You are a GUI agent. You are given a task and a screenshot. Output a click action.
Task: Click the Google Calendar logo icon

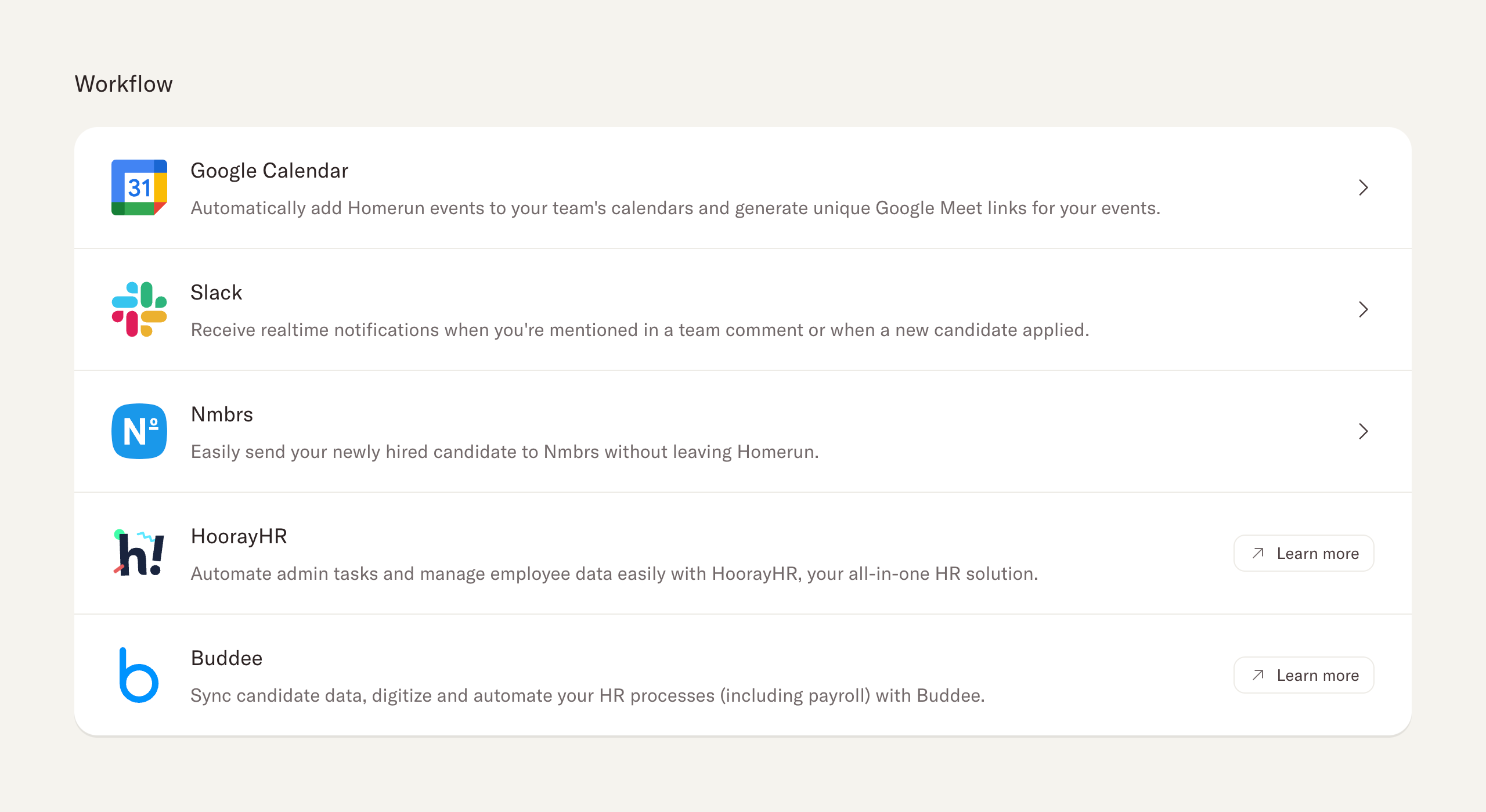click(139, 187)
